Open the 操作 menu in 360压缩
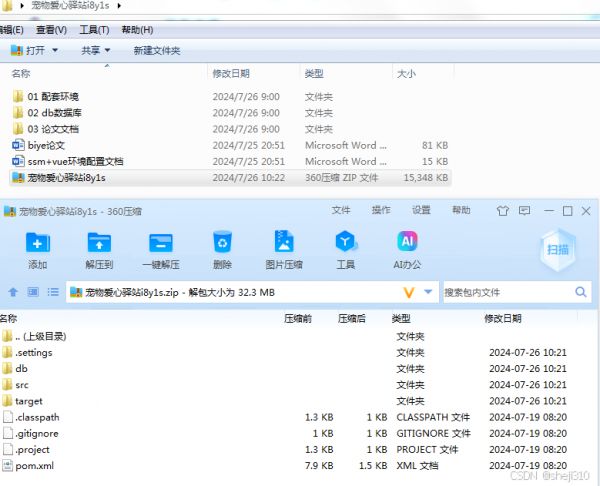 381,210
